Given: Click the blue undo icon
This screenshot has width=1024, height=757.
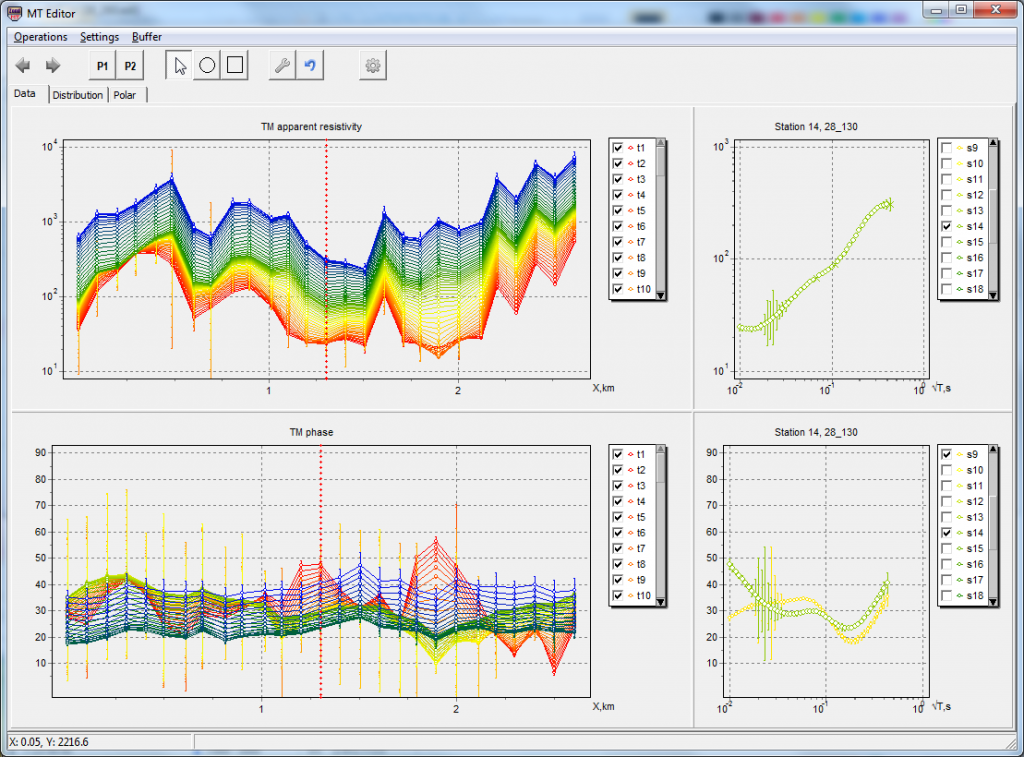Looking at the screenshot, I should pyautogui.click(x=309, y=65).
